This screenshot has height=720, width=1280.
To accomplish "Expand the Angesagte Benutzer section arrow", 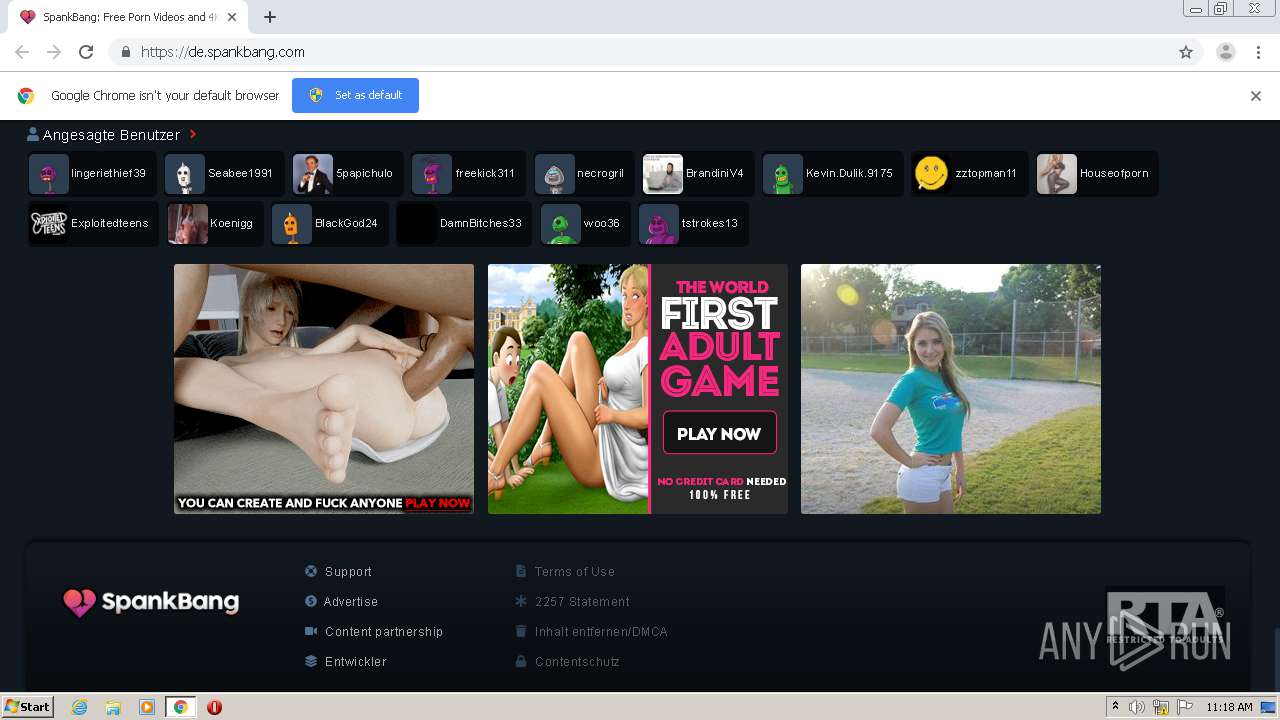I will [193, 134].
